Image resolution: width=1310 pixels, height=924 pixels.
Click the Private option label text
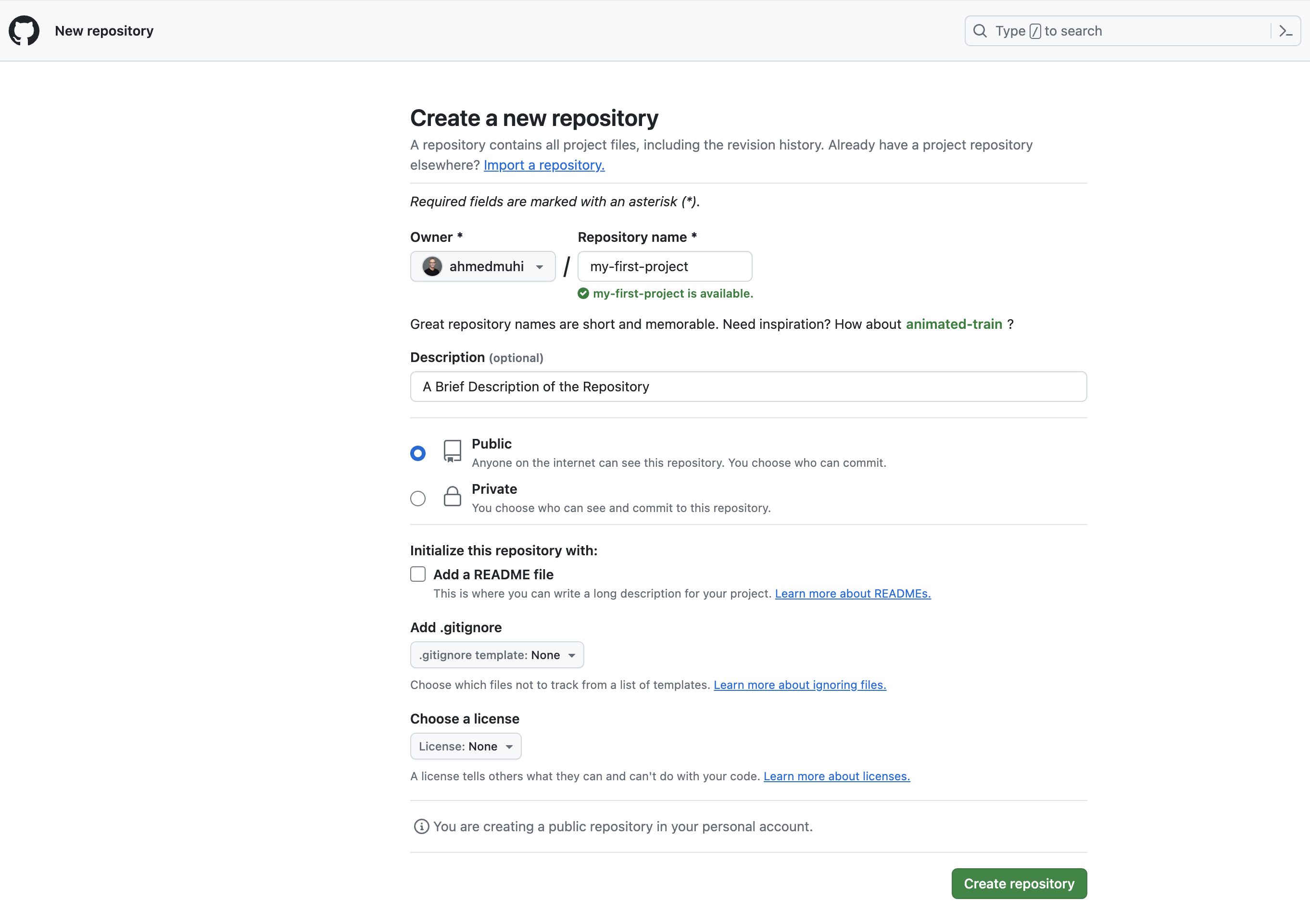pos(494,489)
